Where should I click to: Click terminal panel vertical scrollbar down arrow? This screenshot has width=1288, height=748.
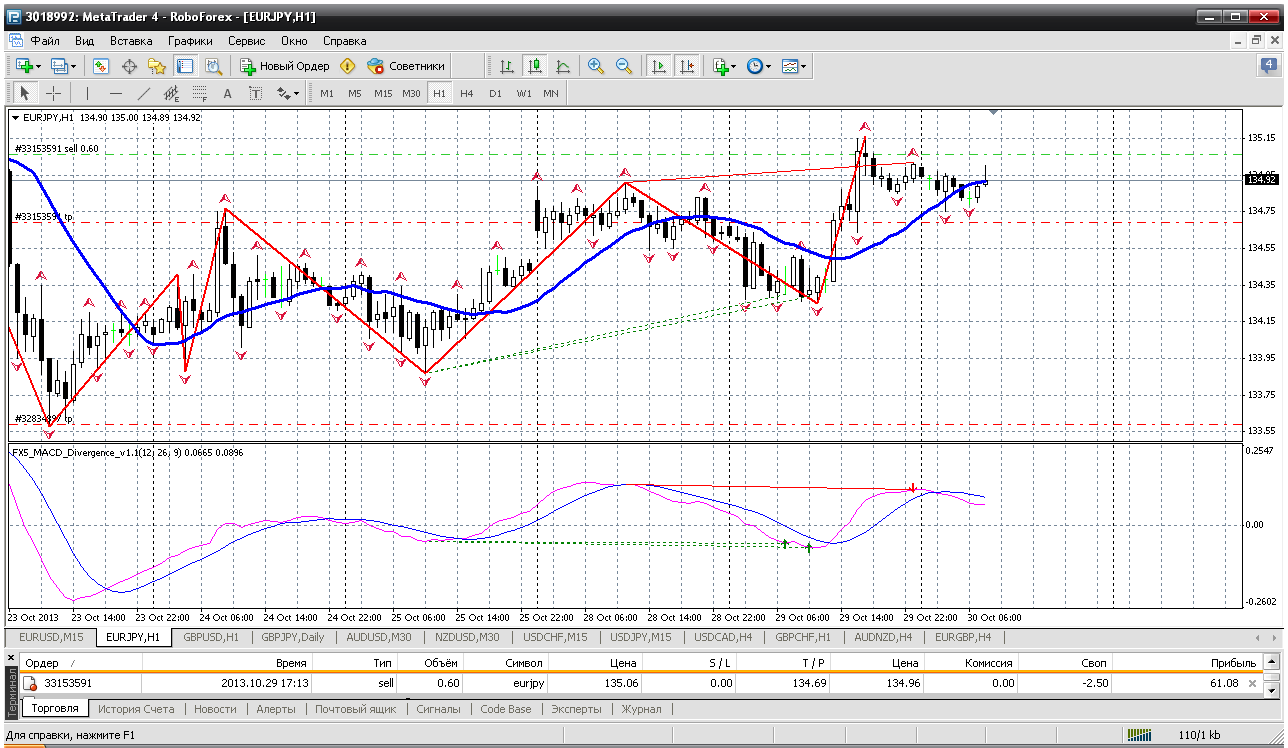[x=1272, y=690]
